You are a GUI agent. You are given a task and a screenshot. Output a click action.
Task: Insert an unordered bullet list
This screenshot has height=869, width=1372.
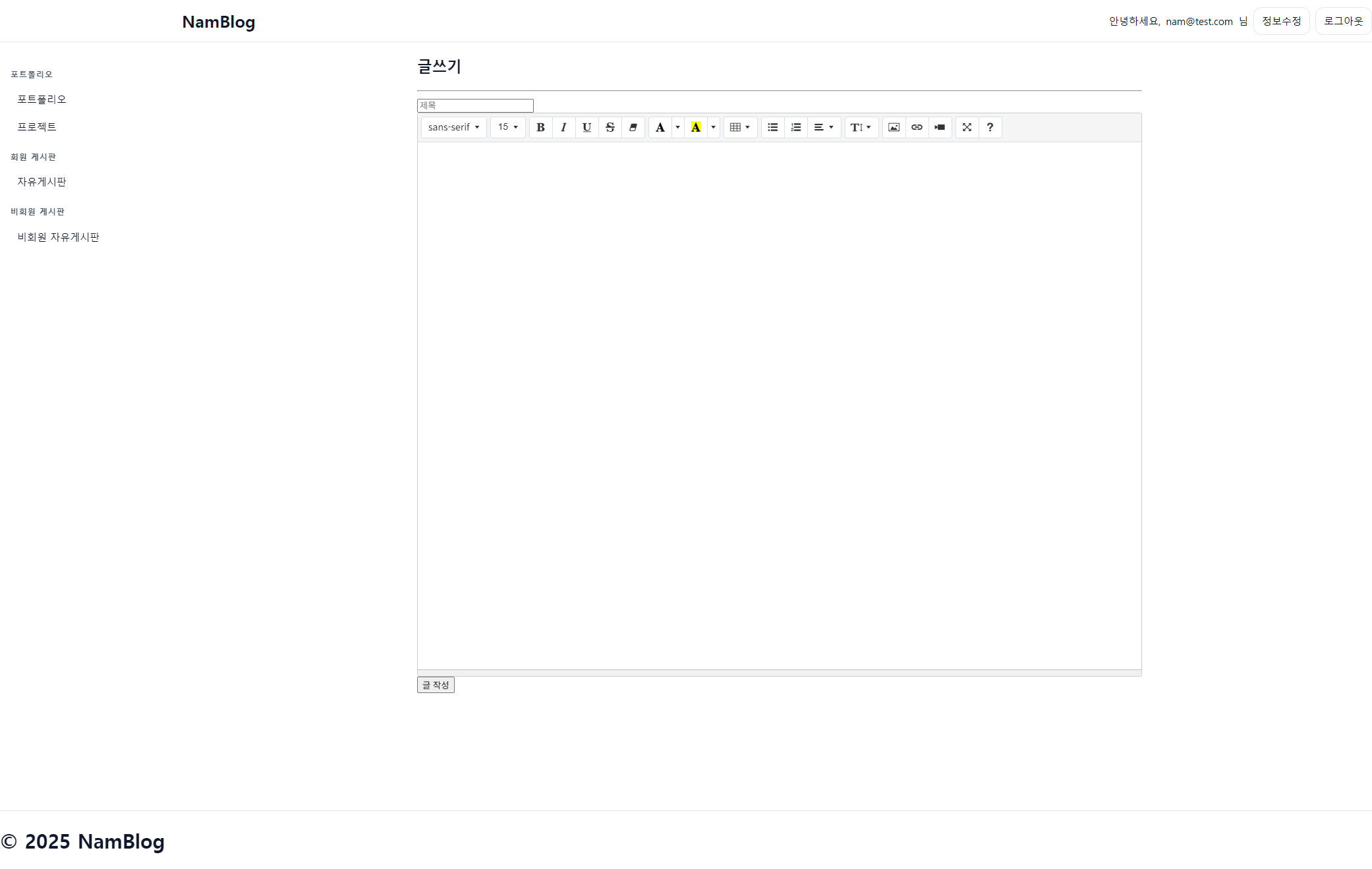(x=772, y=127)
